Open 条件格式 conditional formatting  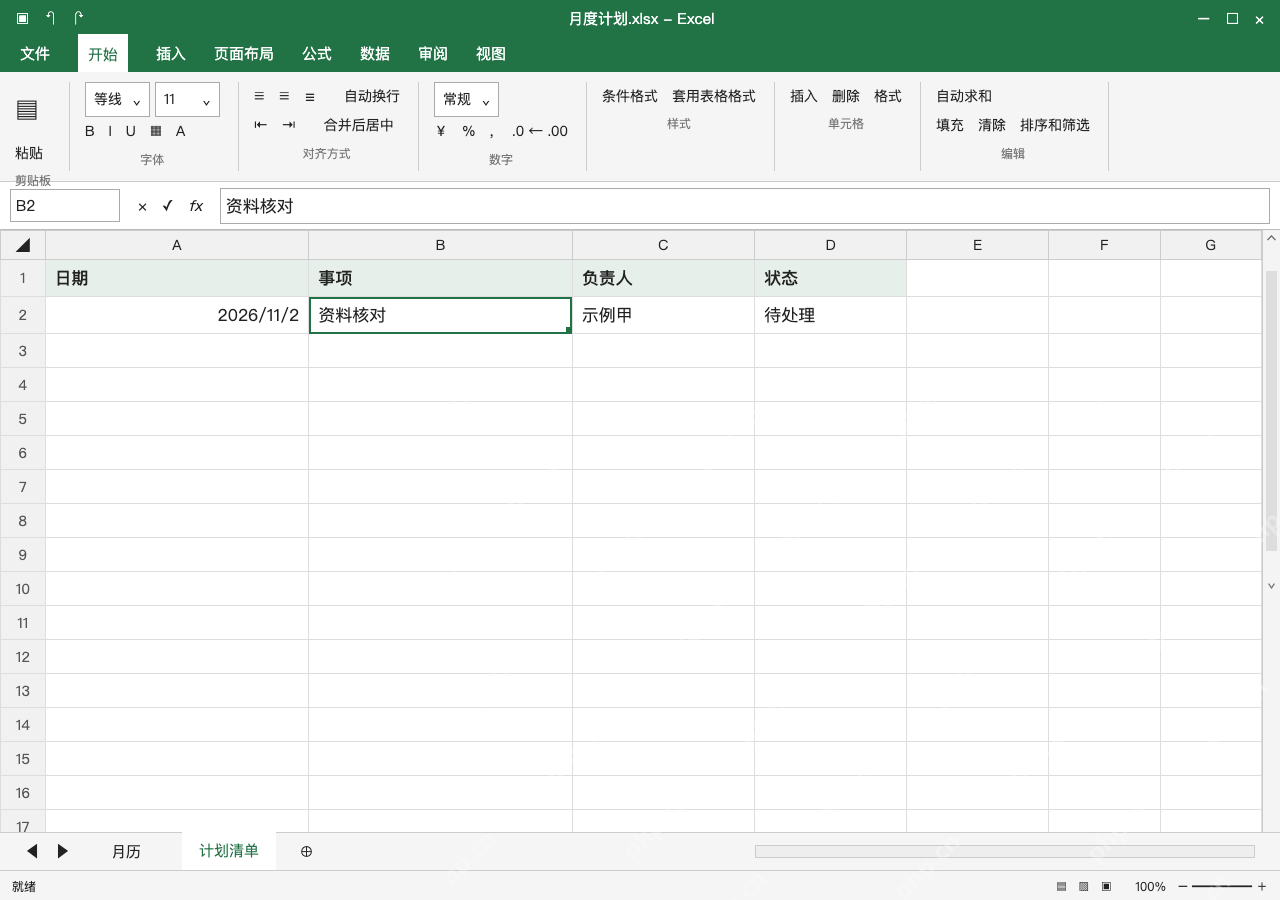tap(630, 96)
